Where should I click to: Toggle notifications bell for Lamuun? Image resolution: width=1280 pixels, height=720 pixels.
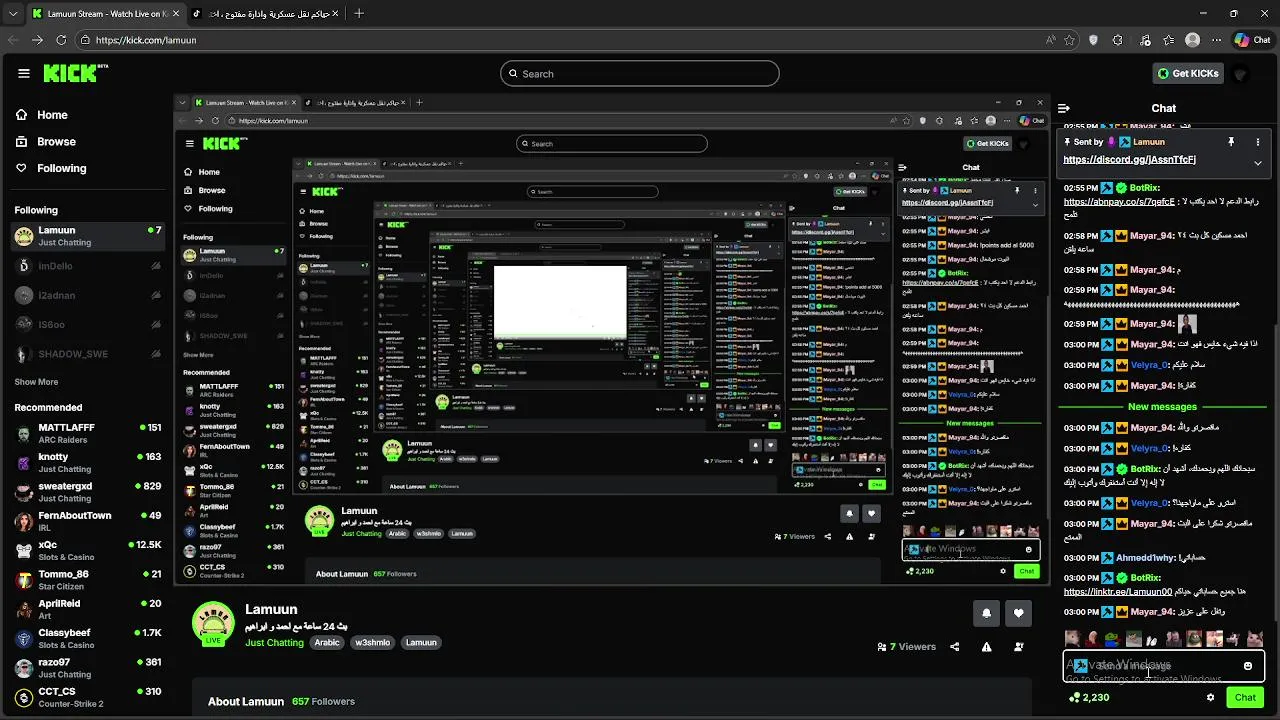986,613
